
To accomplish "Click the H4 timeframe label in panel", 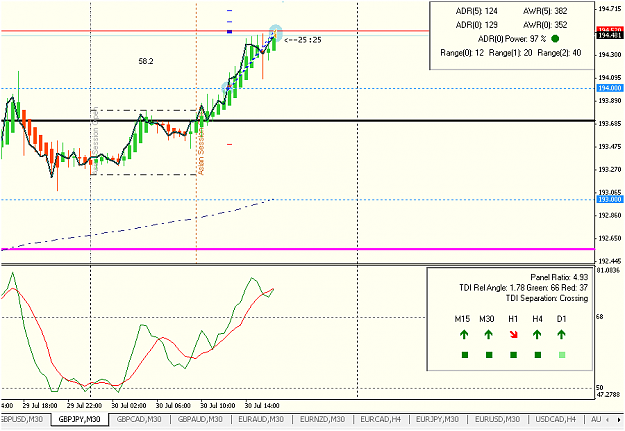I will pyautogui.click(x=537, y=319).
